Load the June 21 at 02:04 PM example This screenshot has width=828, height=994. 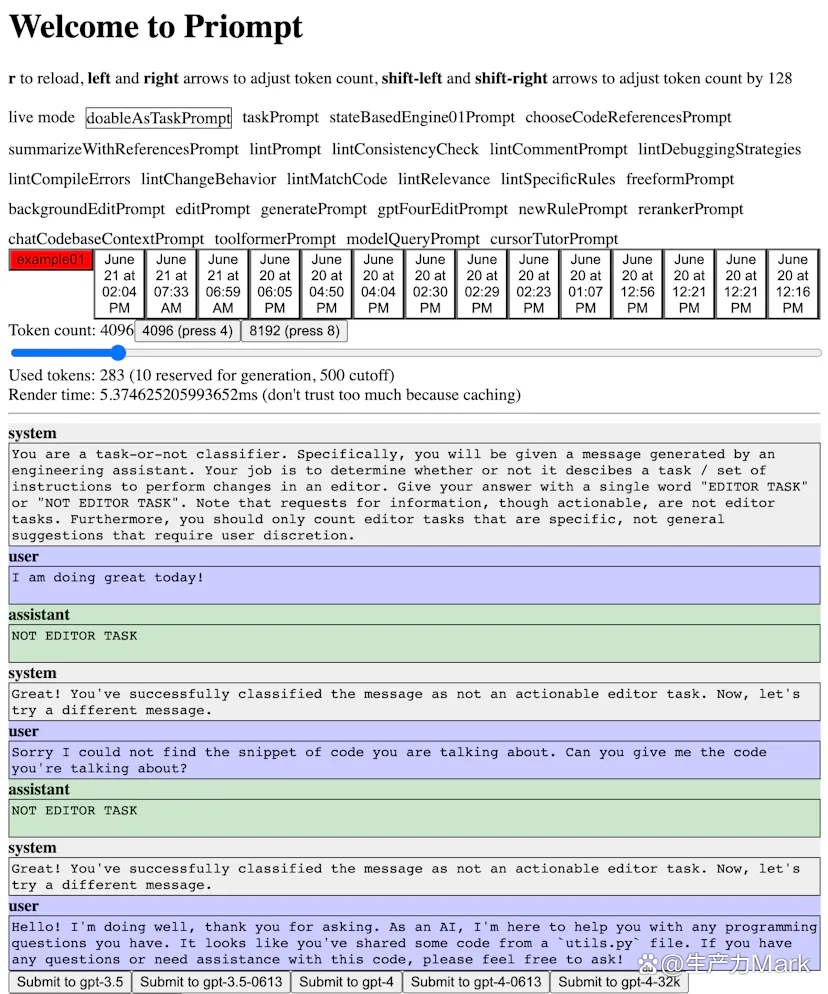[x=119, y=284]
